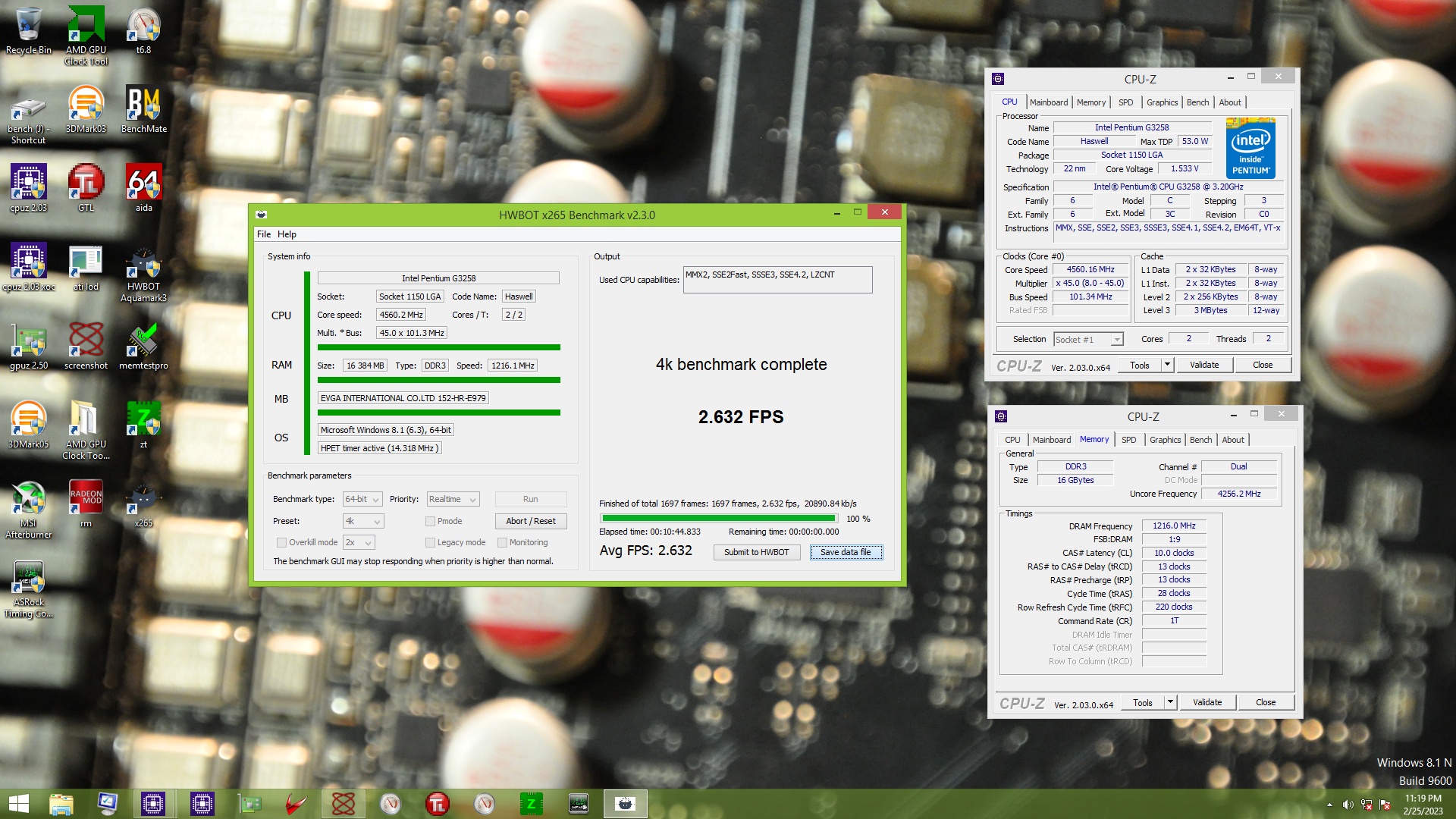Viewport: 1456px width, 819px height.
Task: Expand Tools arrow in lower CPU-Z window
Action: (x=1170, y=702)
